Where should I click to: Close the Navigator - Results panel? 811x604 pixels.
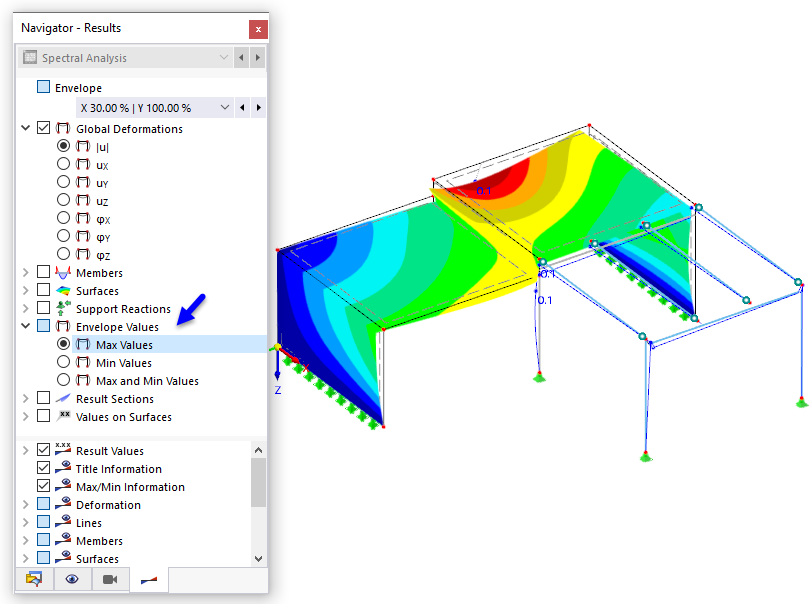258,29
